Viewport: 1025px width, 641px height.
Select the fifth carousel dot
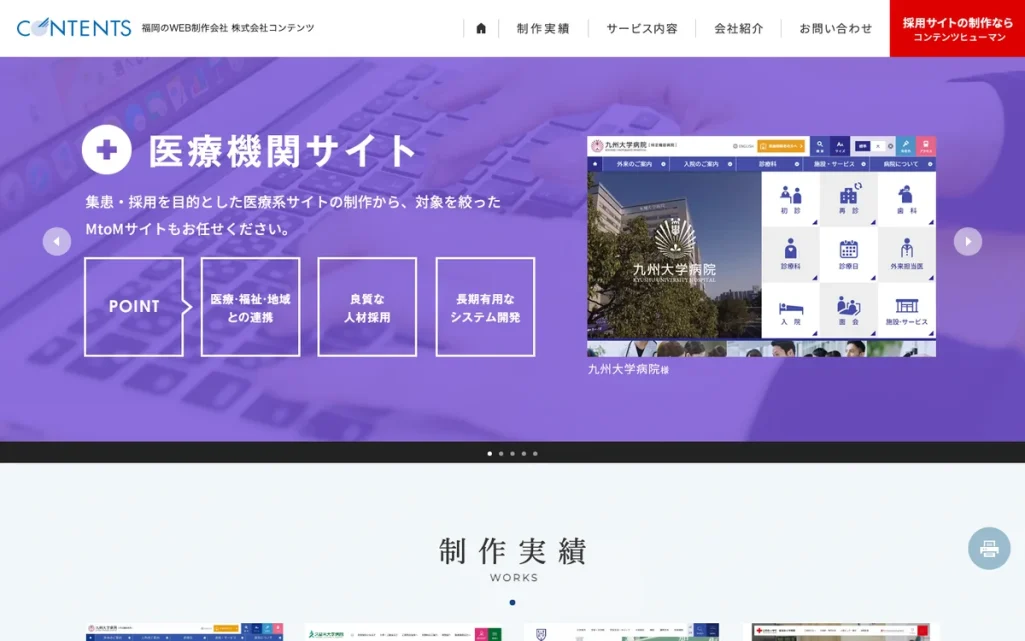pos(535,453)
